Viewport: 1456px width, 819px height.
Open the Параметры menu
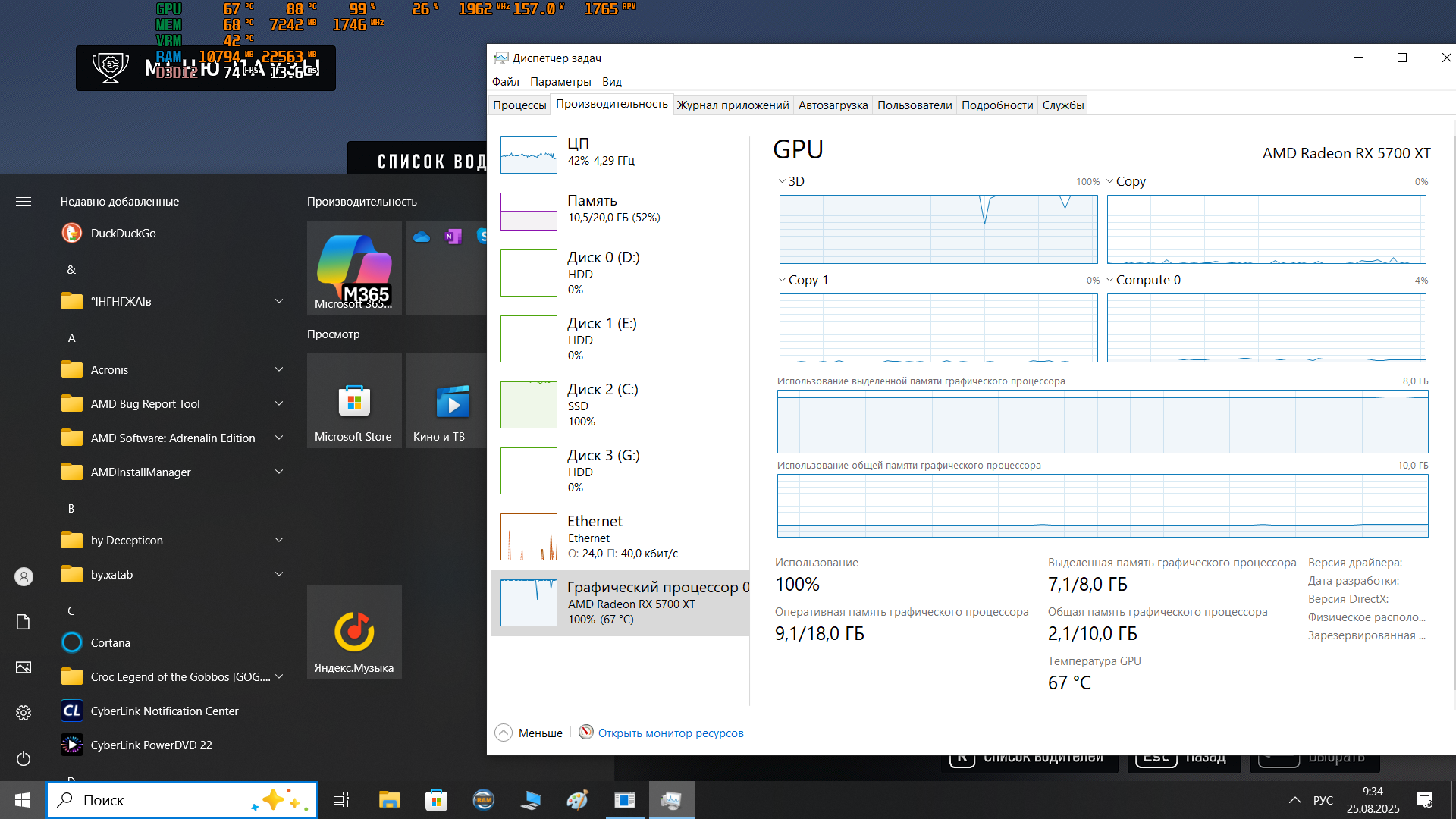pos(560,81)
